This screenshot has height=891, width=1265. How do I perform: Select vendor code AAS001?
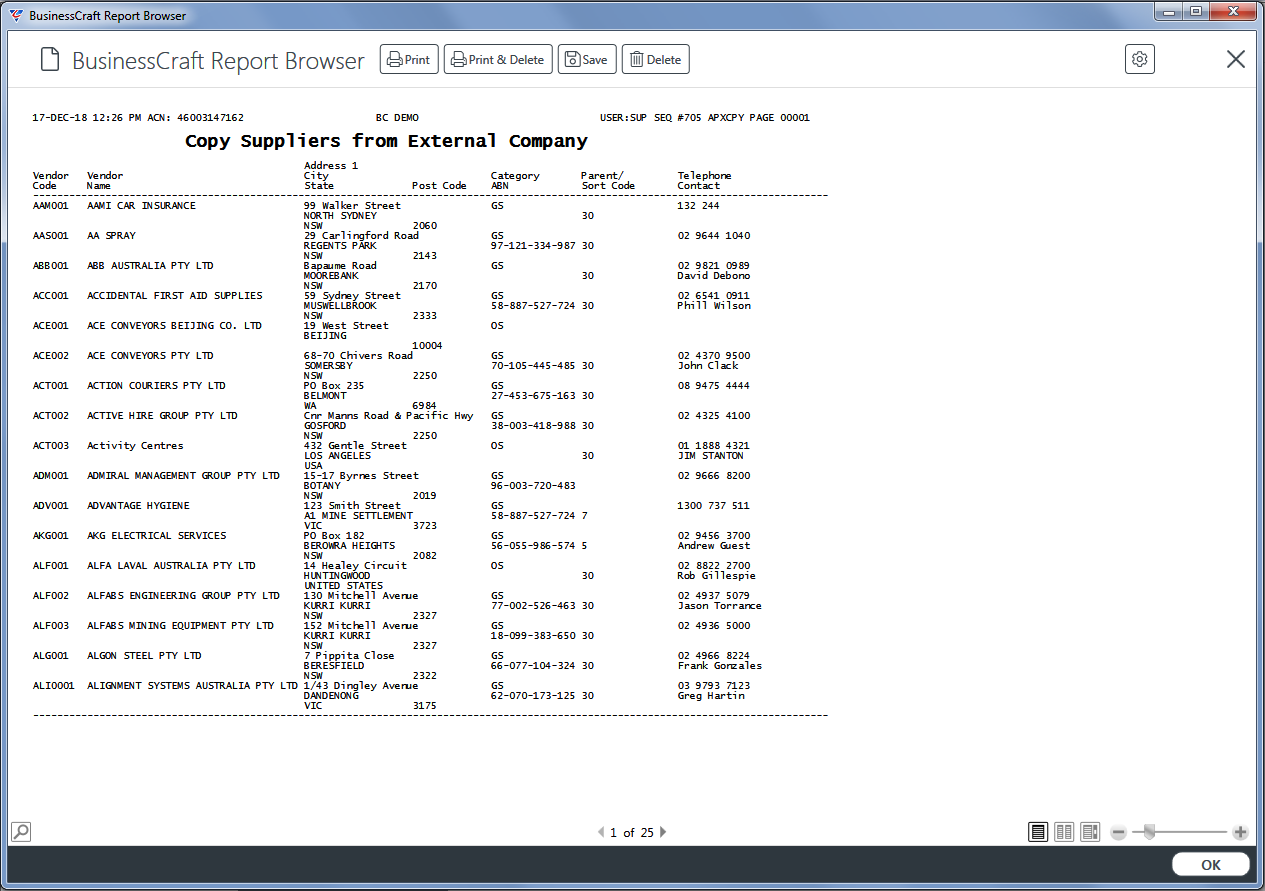(x=51, y=236)
